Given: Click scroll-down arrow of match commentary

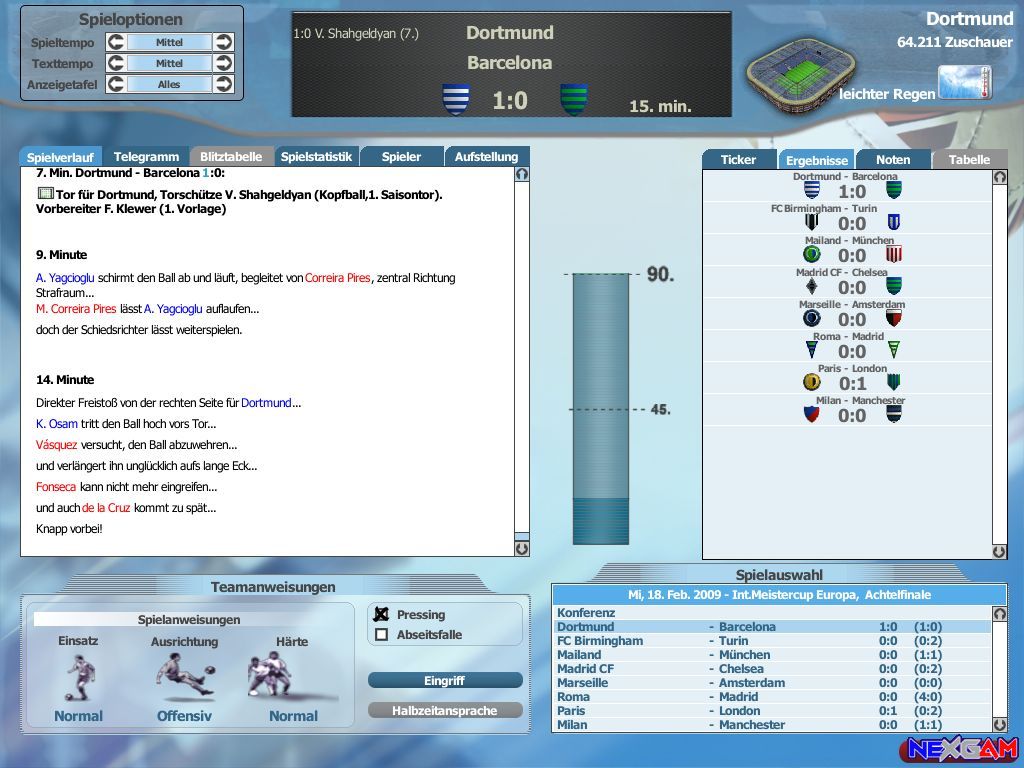Looking at the screenshot, I should pyautogui.click(x=522, y=549).
